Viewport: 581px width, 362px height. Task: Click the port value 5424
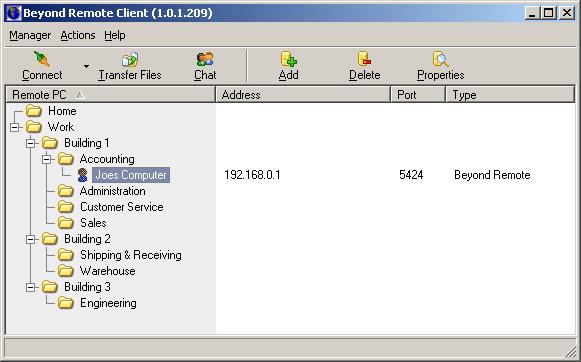411,175
